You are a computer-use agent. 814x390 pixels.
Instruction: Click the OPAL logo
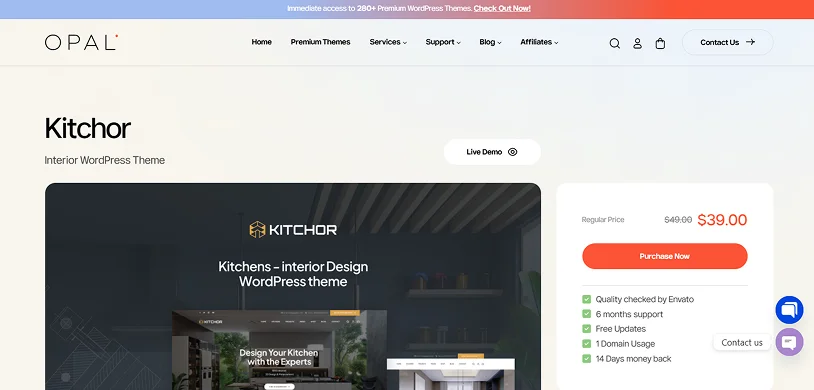click(x=82, y=43)
